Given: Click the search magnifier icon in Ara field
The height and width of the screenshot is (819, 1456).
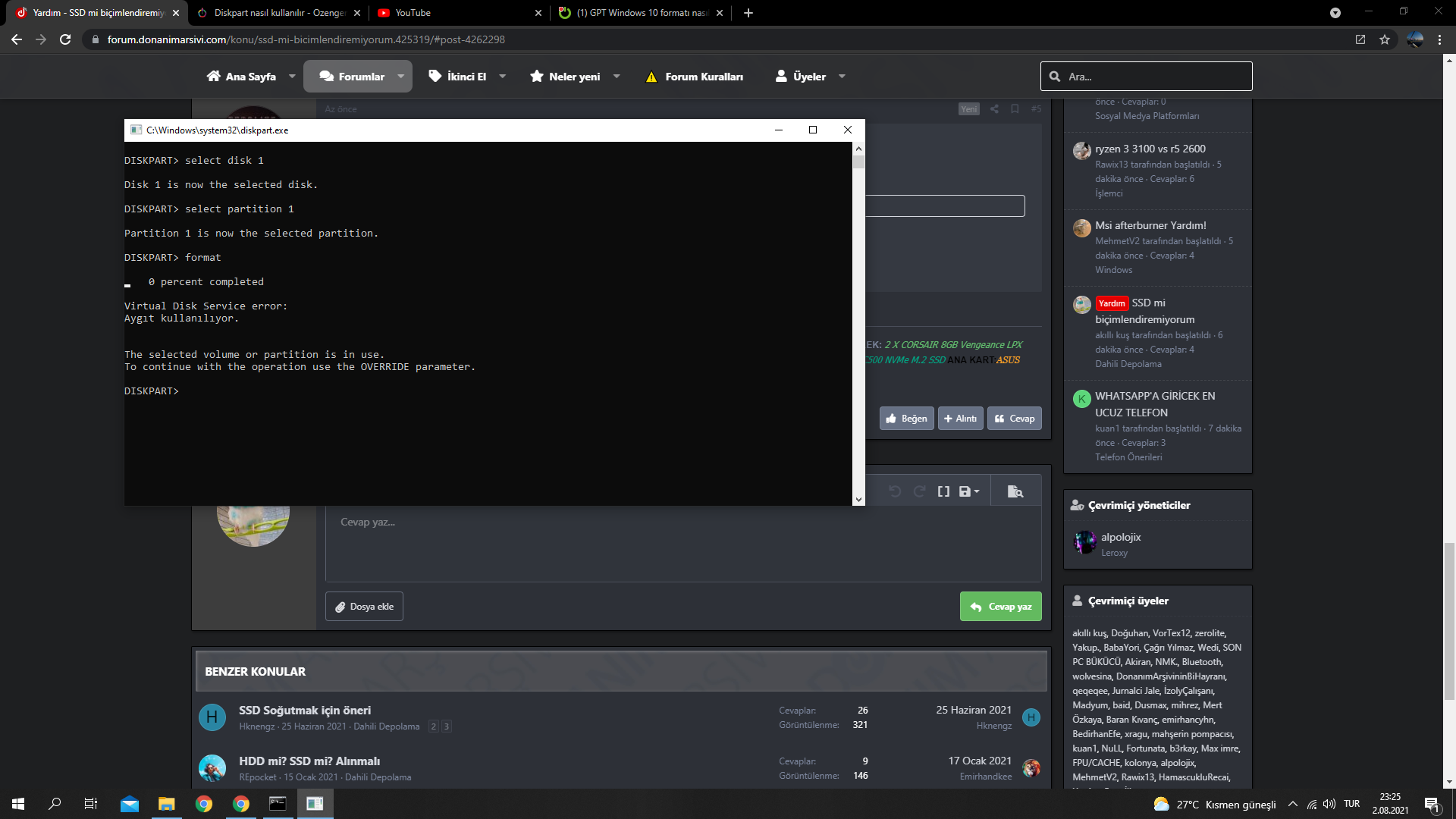Looking at the screenshot, I should click(1055, 77).
